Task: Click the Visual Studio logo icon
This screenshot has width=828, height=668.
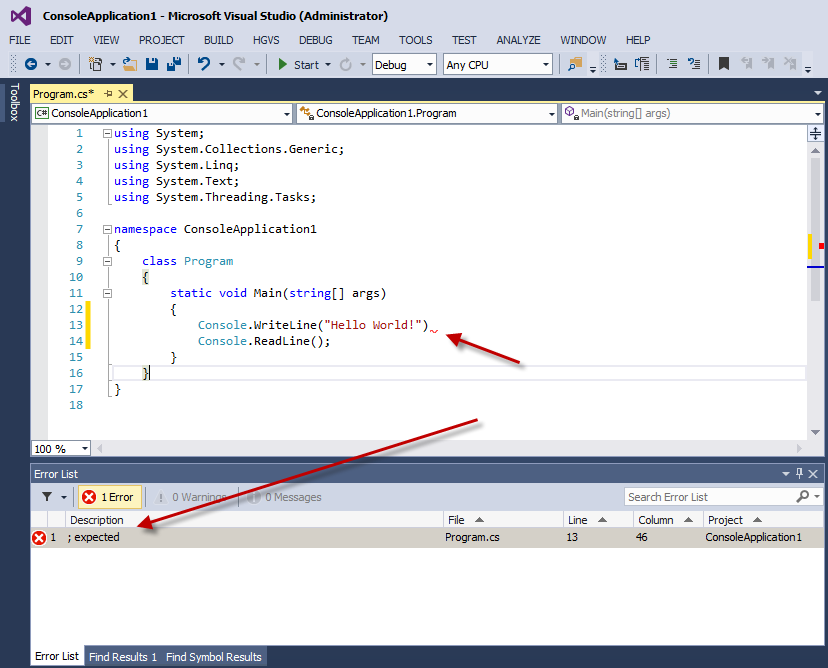Action: click(21, 16)
